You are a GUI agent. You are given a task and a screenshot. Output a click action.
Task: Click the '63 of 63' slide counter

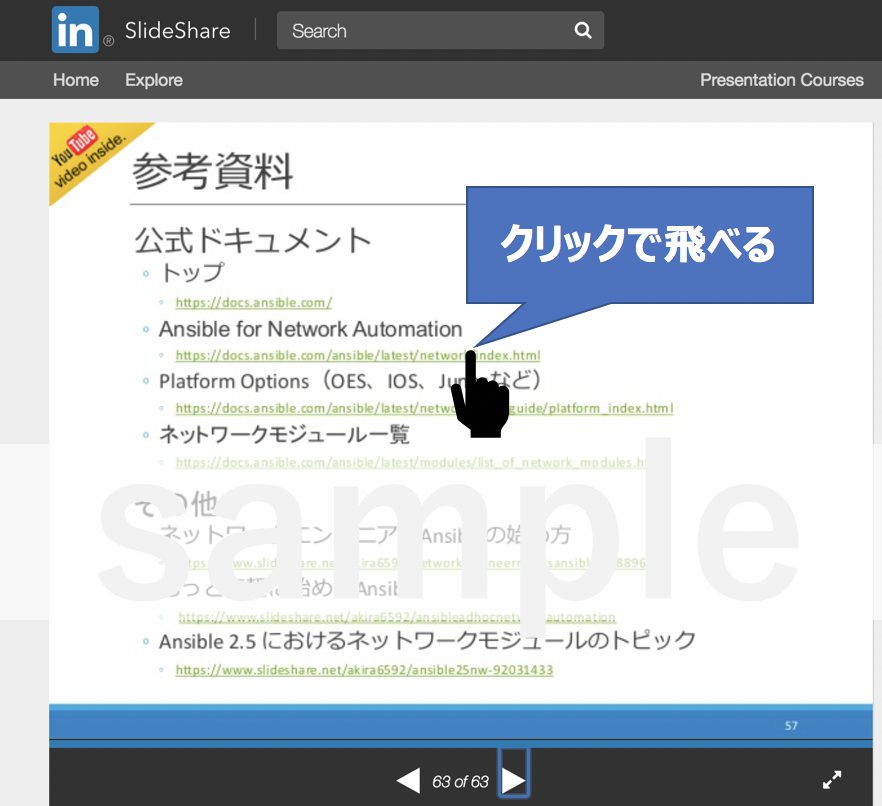pyautogui.click(x=460, y=782)
